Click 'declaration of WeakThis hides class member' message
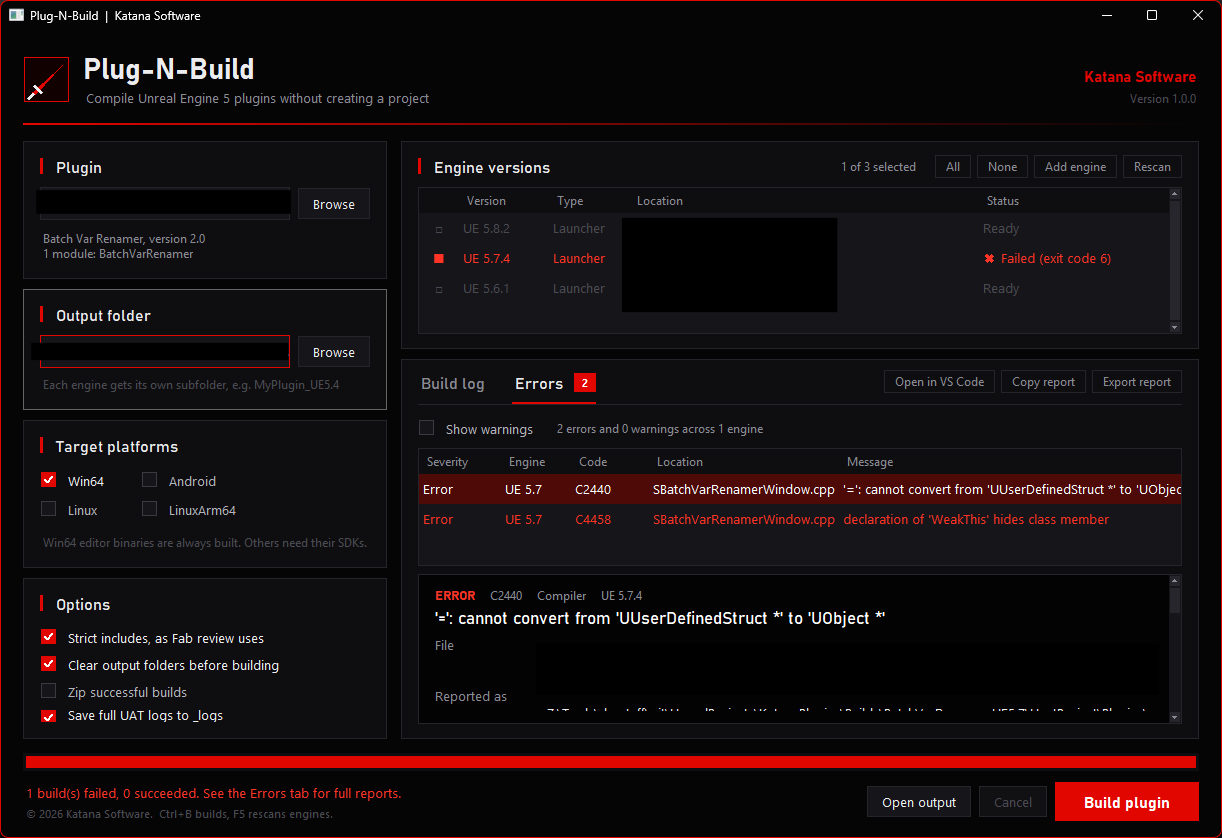Viewport: 1222px width, 838px height. tap(976, 520)
